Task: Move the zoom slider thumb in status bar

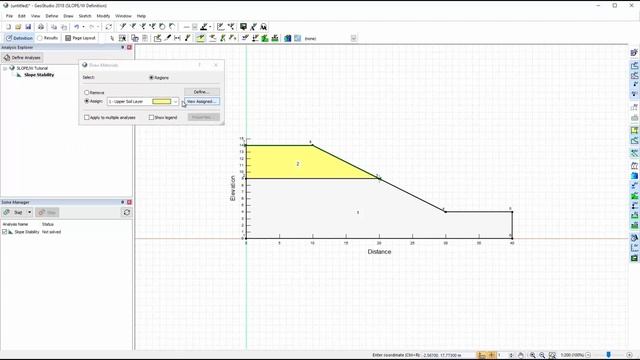Action: [608, 355]
